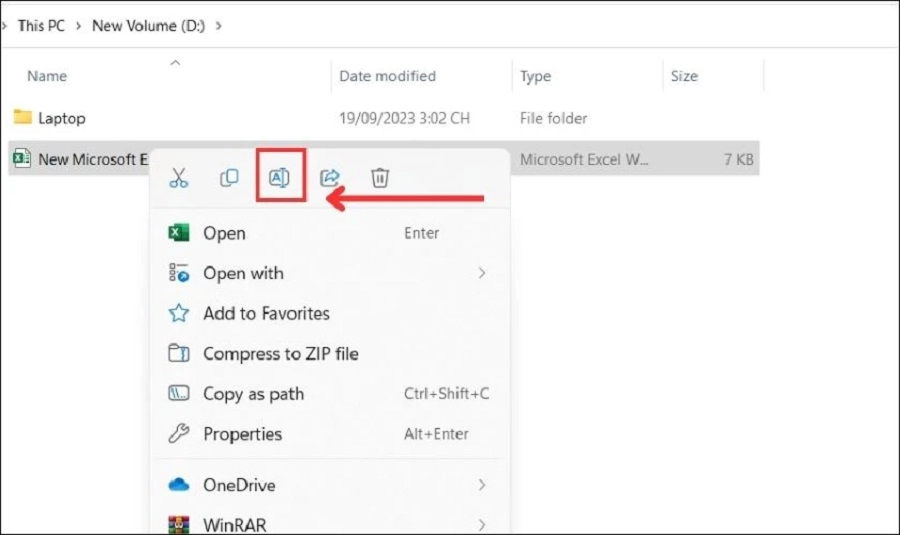Screen dimensions: 900x535
Task: Expand the OneDrive submenu arrow
Action: [482, 485]
